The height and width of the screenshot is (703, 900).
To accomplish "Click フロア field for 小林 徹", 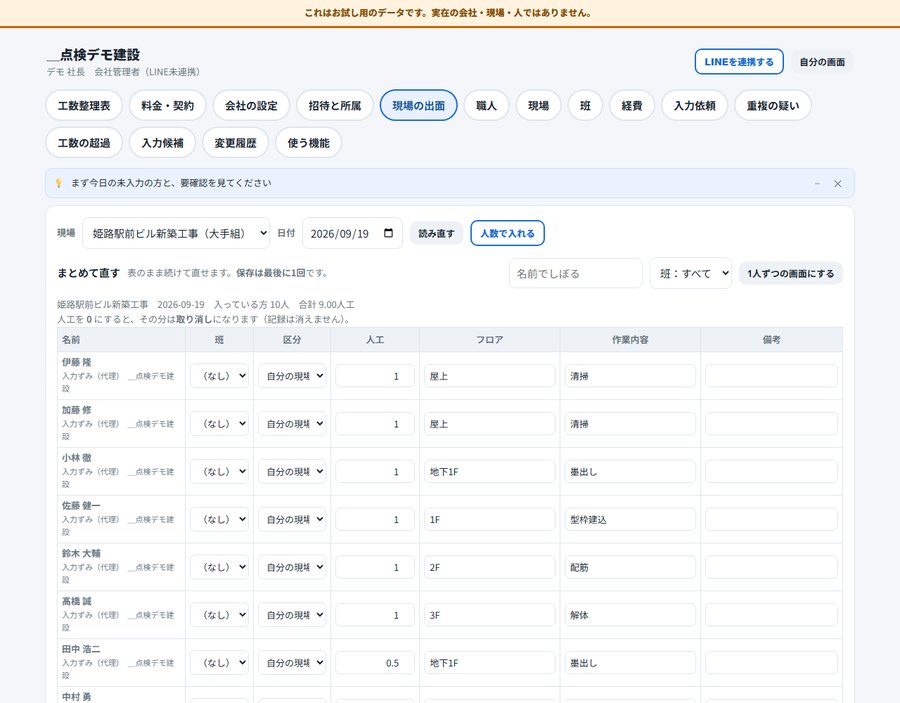I will 490,472.
